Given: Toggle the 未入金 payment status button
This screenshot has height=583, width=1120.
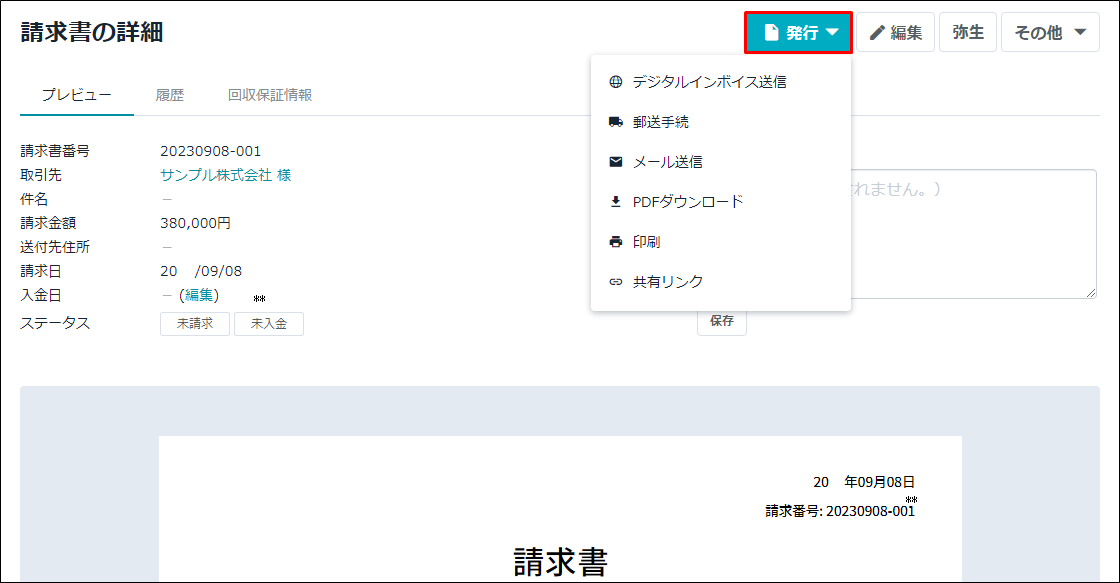Looking at the screenshot, I should [x=269, y=324].
